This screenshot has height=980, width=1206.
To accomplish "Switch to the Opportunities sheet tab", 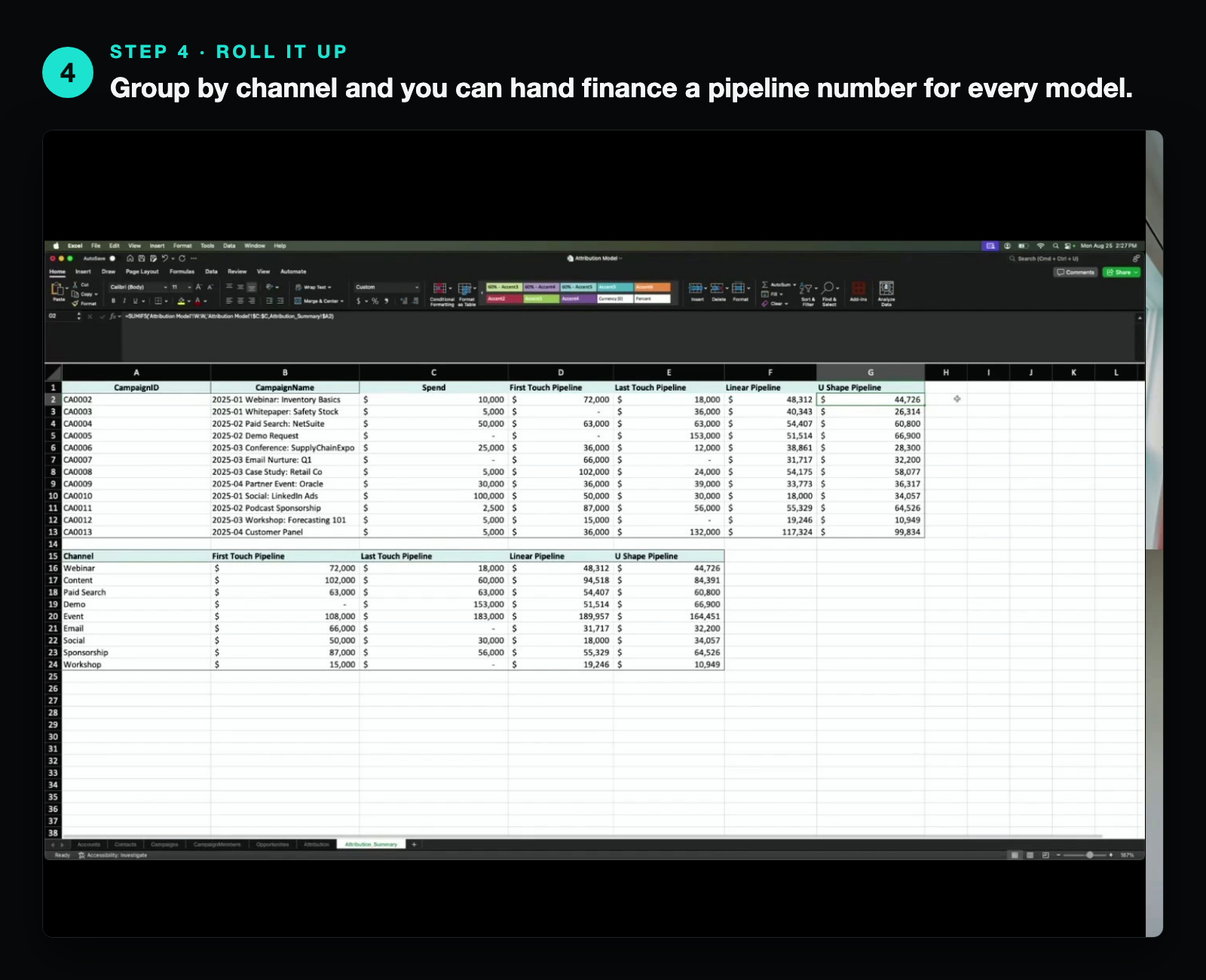I will pos(272,844).
